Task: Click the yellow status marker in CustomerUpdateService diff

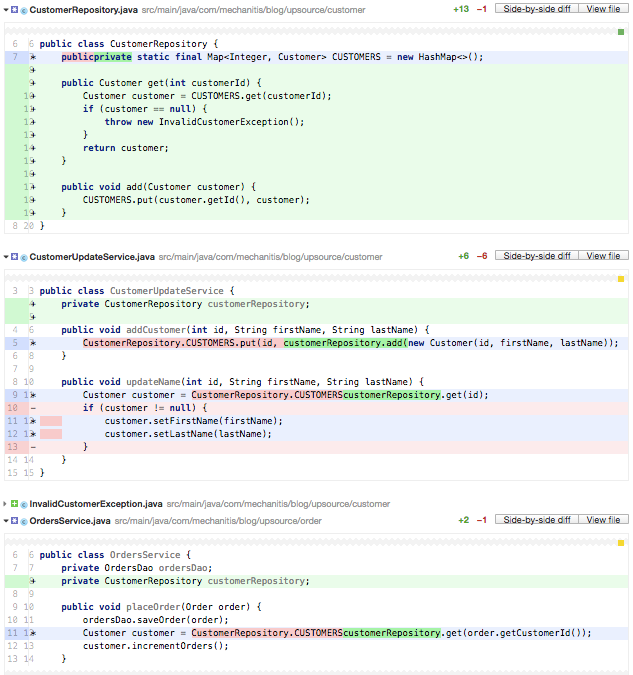Action: (x=621, y=279)
